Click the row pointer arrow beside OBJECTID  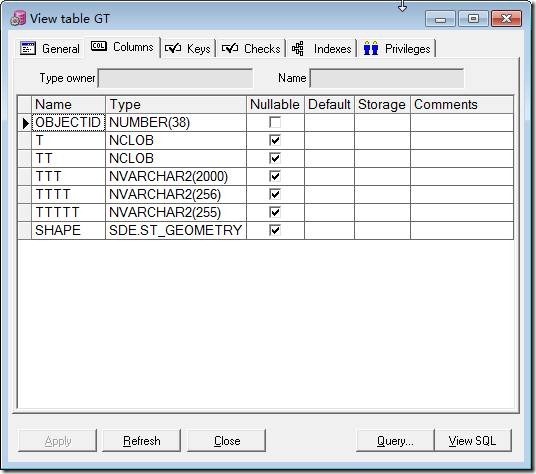click(x=25, y=123)
